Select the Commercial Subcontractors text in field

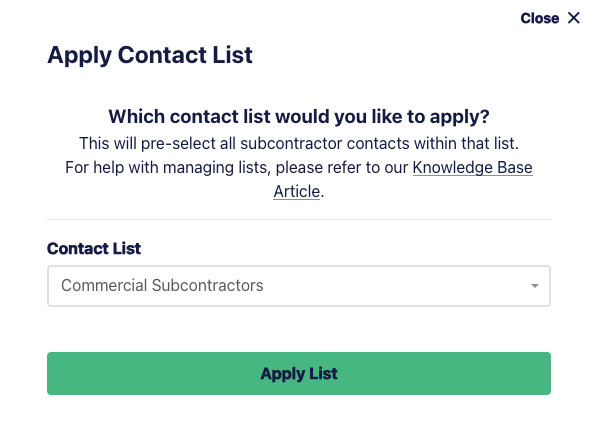[162, 285]
